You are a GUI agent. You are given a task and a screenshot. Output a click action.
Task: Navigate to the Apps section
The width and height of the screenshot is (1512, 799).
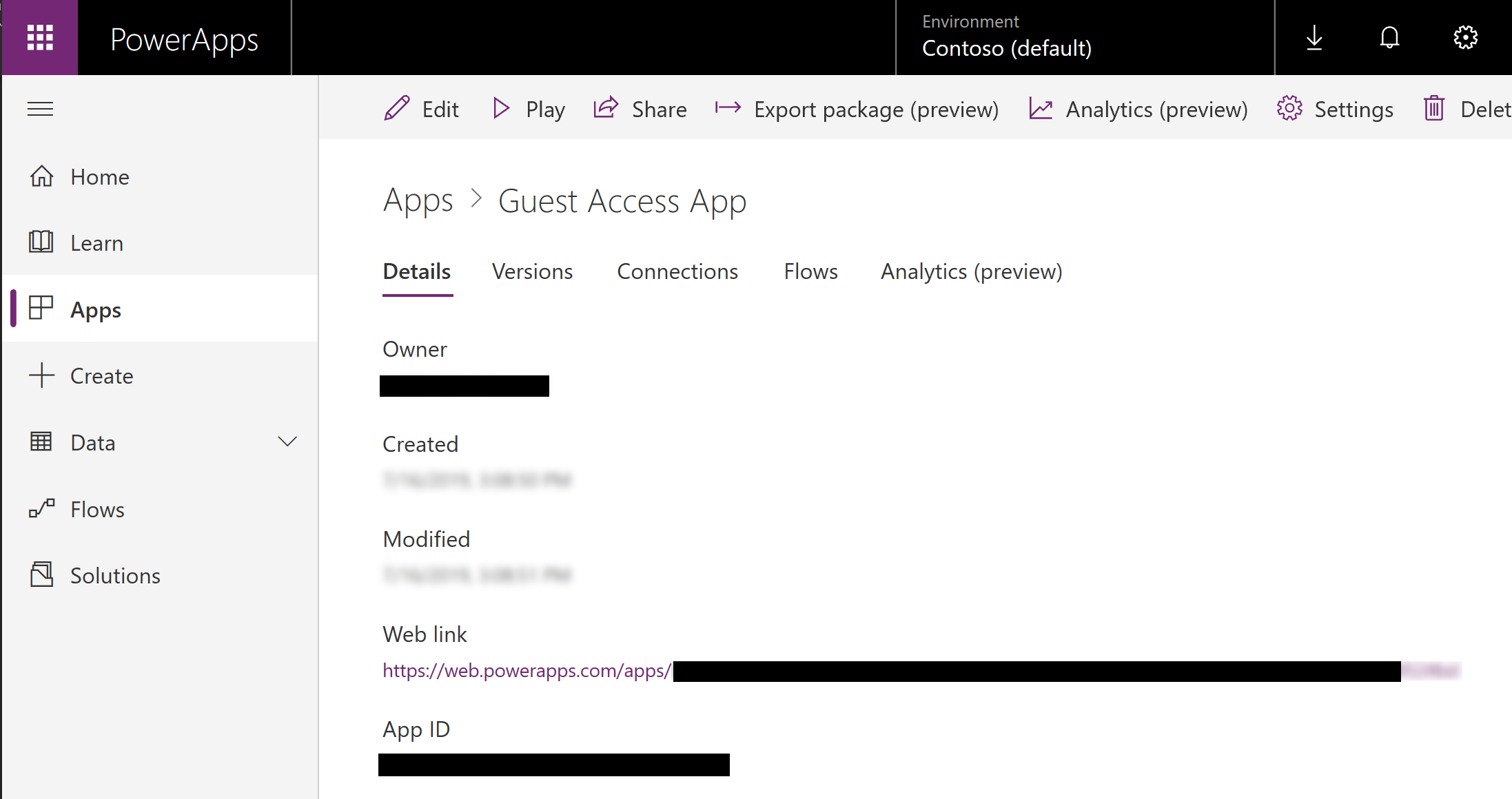tap(95, 309)
